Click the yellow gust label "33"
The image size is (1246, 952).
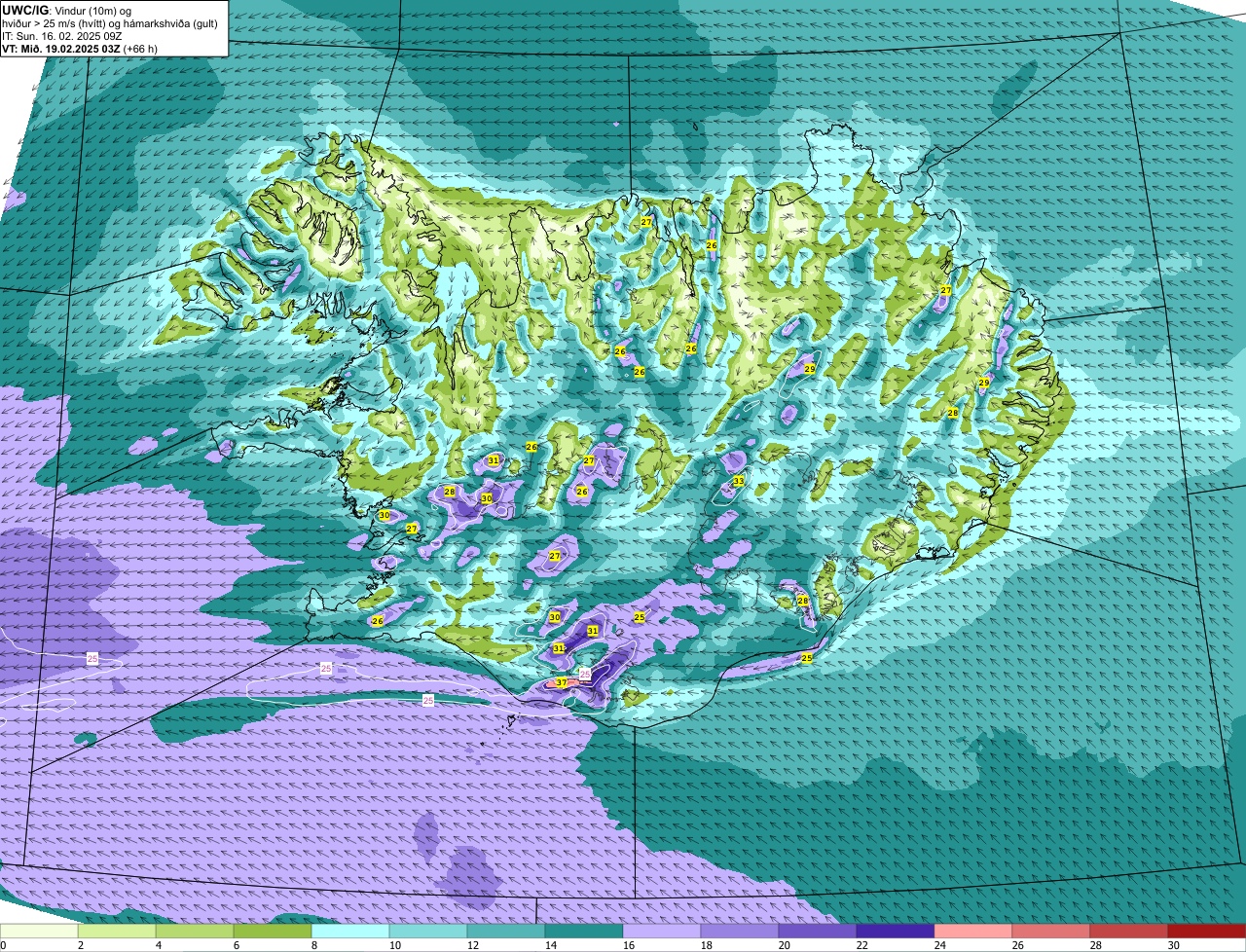[738, 481]
